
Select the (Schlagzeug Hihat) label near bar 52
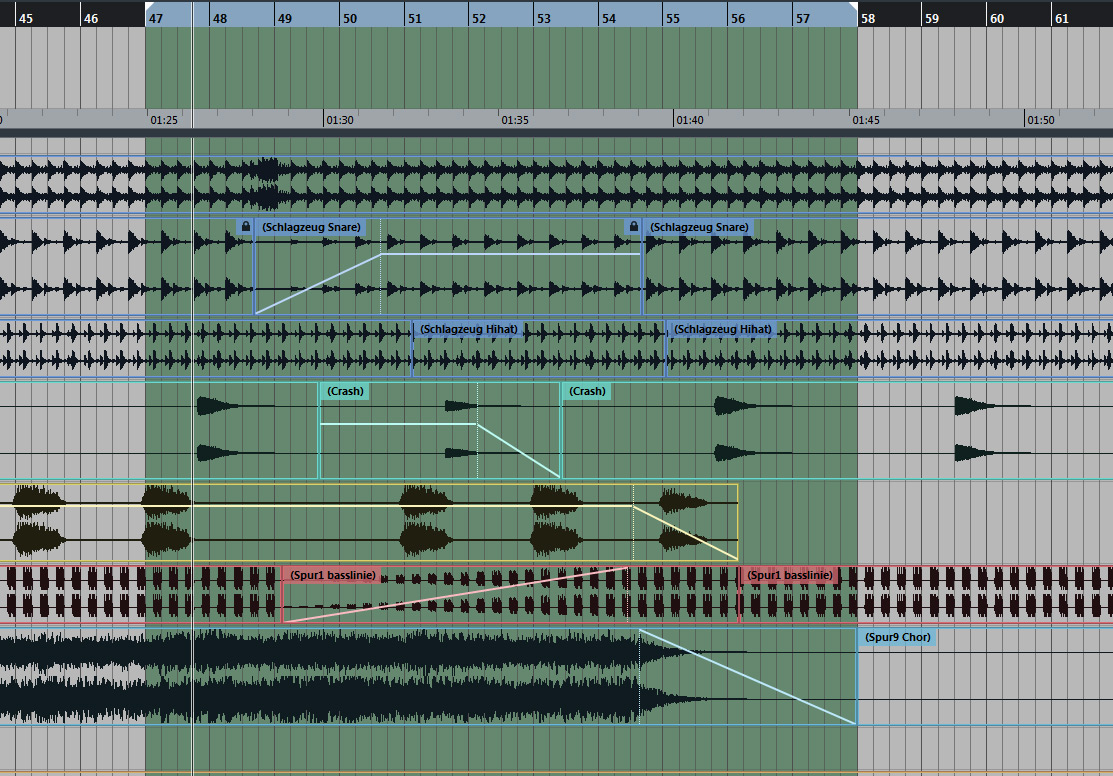click(468, 329)
